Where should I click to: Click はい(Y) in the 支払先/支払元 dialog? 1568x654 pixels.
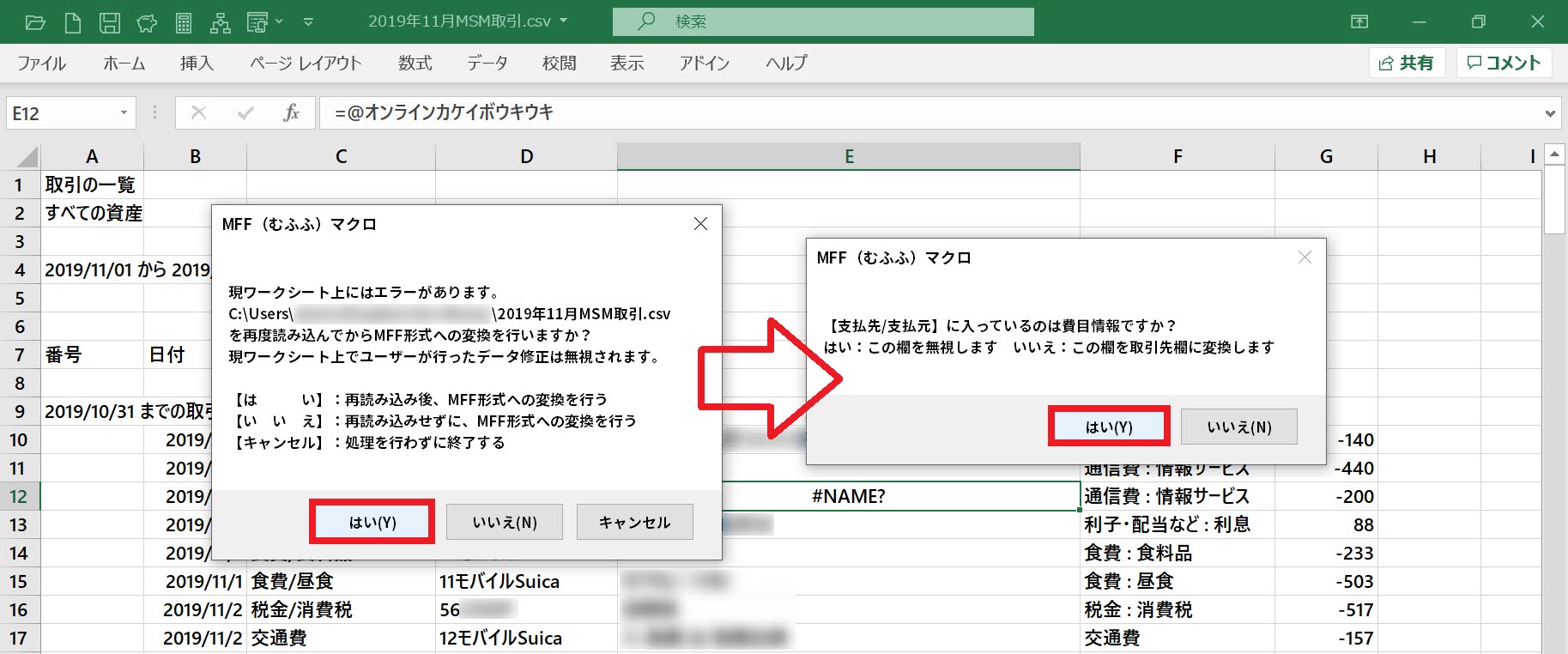[x=1109, y=427]
